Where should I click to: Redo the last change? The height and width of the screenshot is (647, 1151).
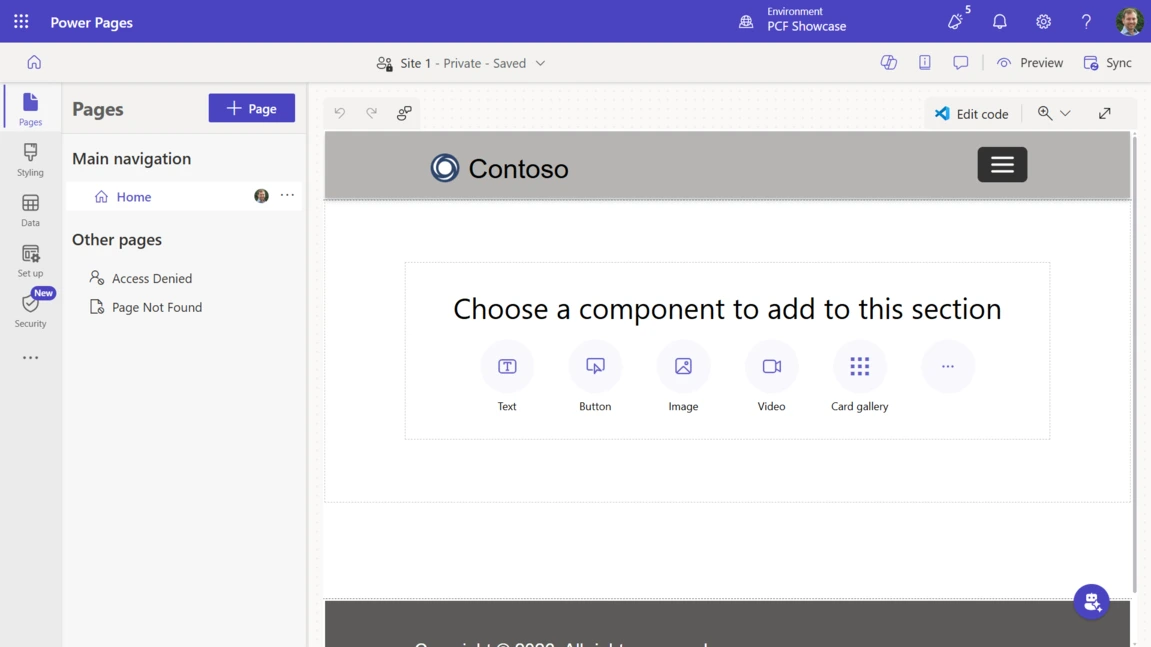tap(371, 113)
